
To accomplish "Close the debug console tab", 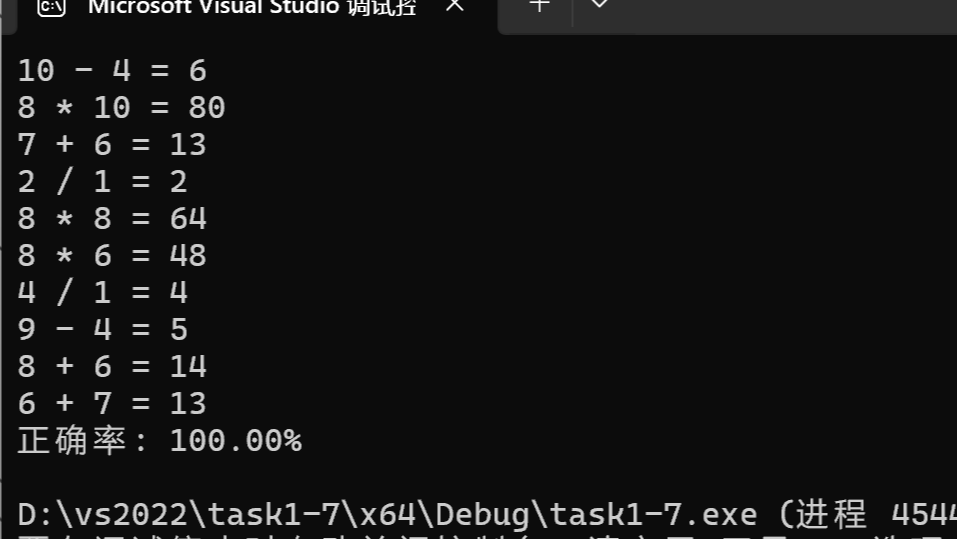I will (455, 6).
